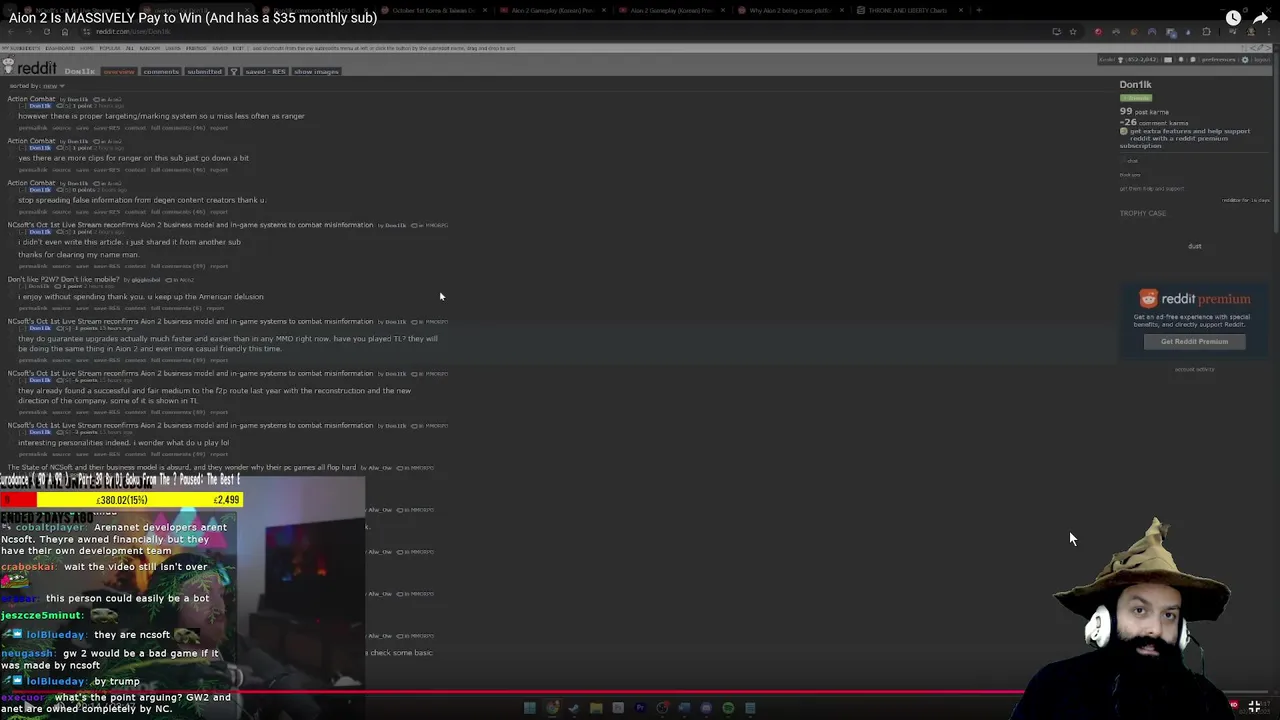Open the 'Action Combat' first comment title
The height and width of the screenshot is (720, 1280).
coord(31,99)
